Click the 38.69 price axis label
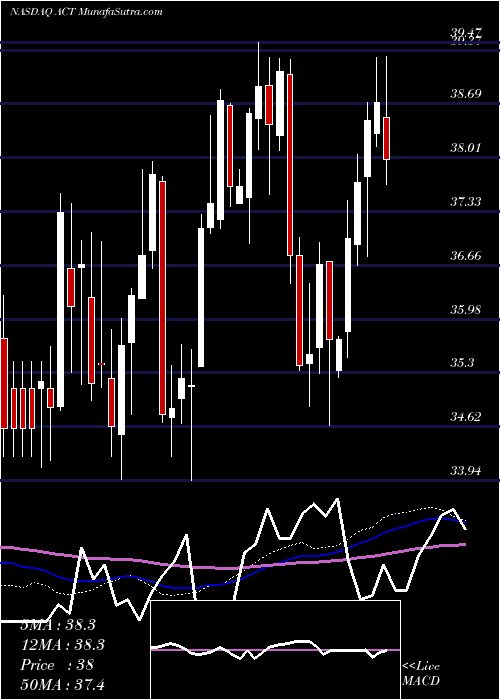Screen dimensions: 500x700 [465, 94]
